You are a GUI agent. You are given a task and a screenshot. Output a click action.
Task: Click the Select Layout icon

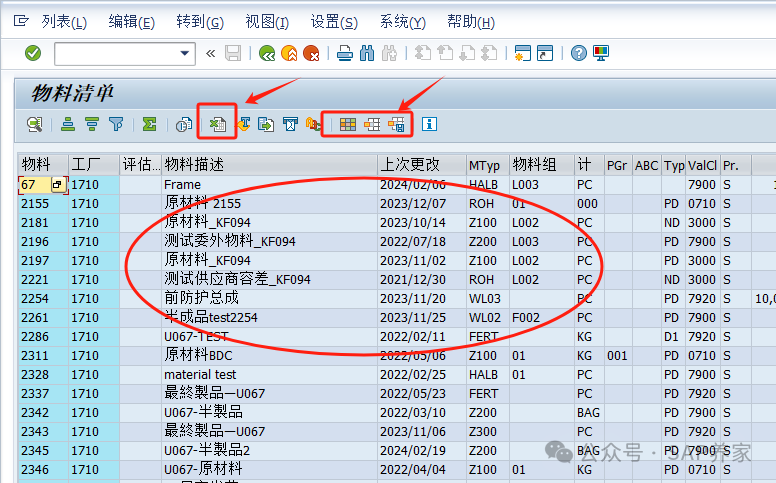pyautogui.click(x=372, y=124)
